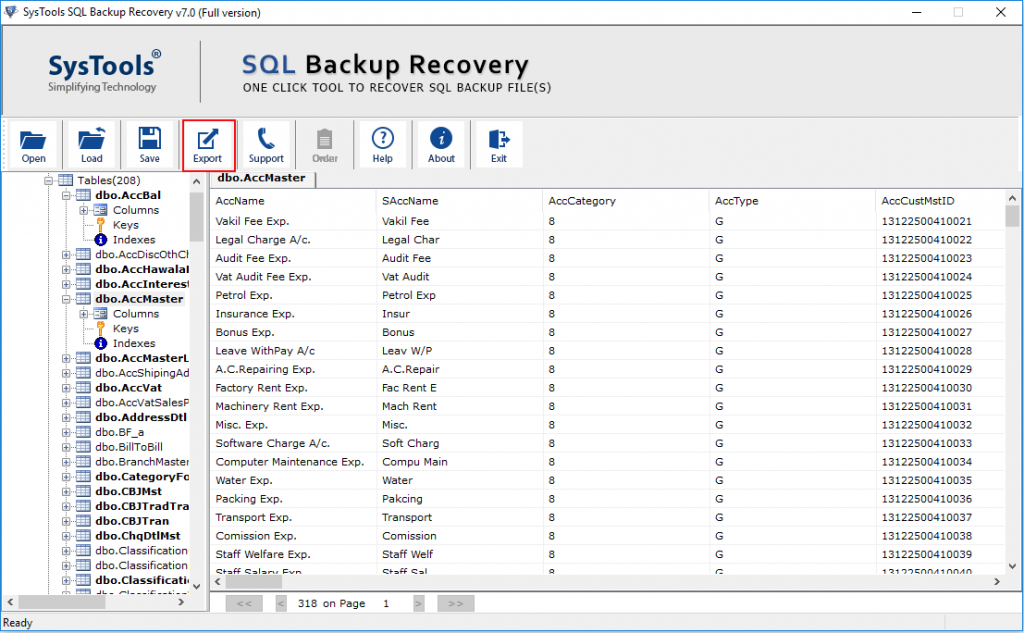Select the Vakil Fee Exp. cell
The image size is (1024, 633).
(x=252, y=221)
